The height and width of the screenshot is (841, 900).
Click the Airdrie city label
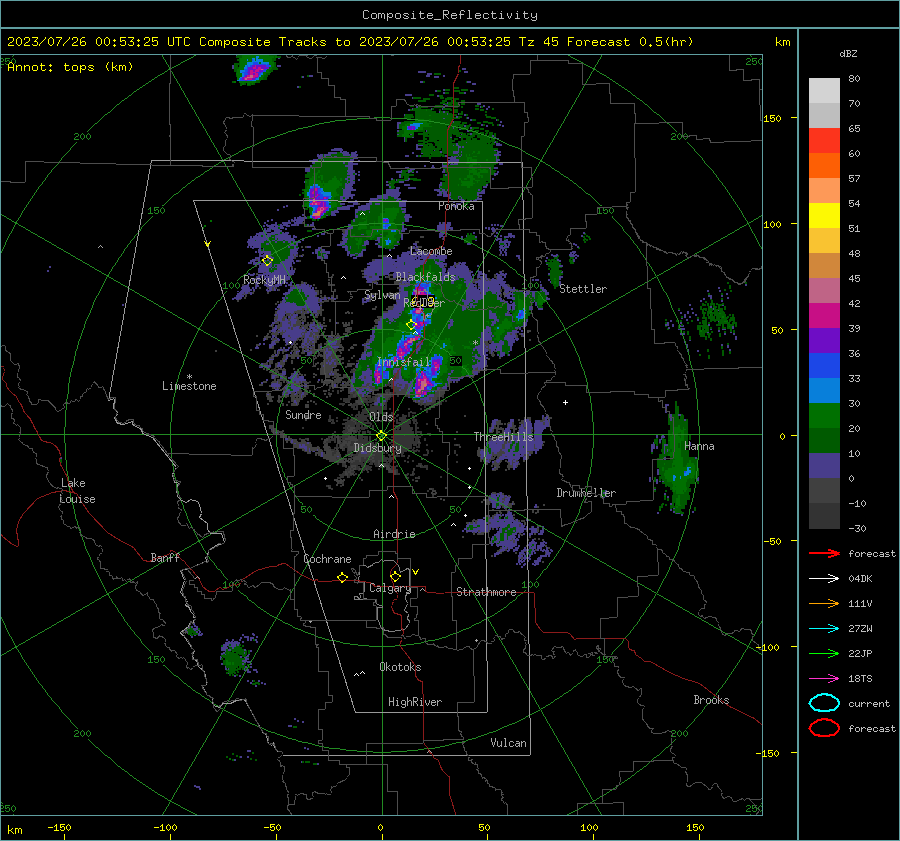tap(394, 534)
